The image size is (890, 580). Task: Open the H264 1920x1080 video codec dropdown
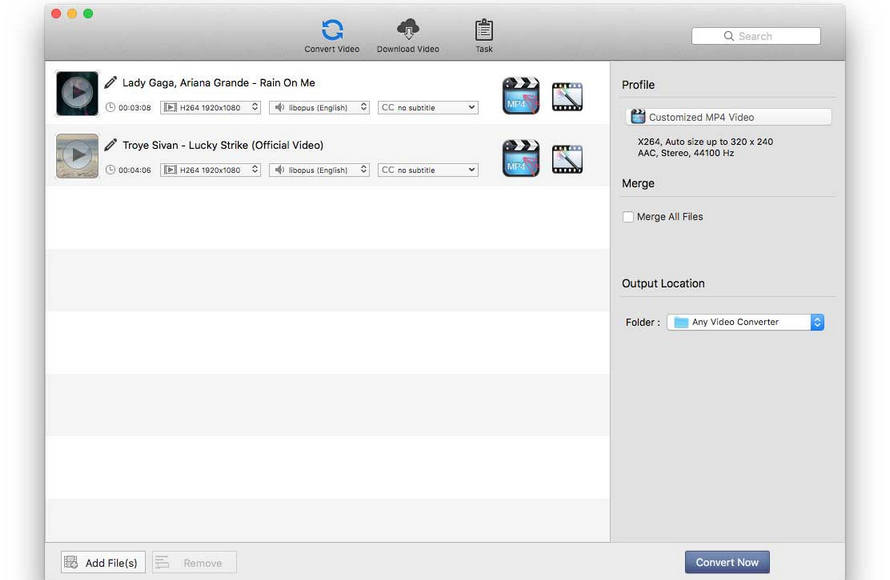[x=210, y=107]
